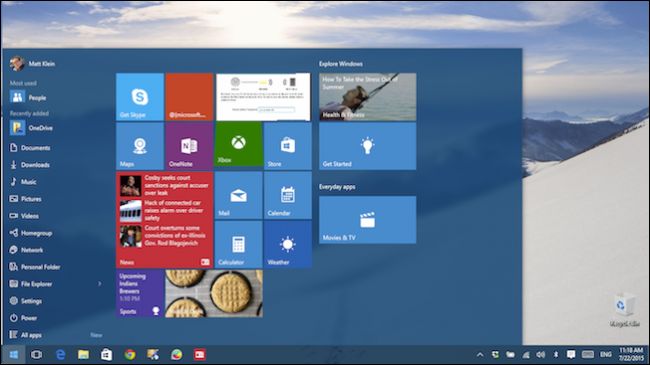Click ENG language indicator
Viewport: 650px width, 365px height.
[606, 355]
